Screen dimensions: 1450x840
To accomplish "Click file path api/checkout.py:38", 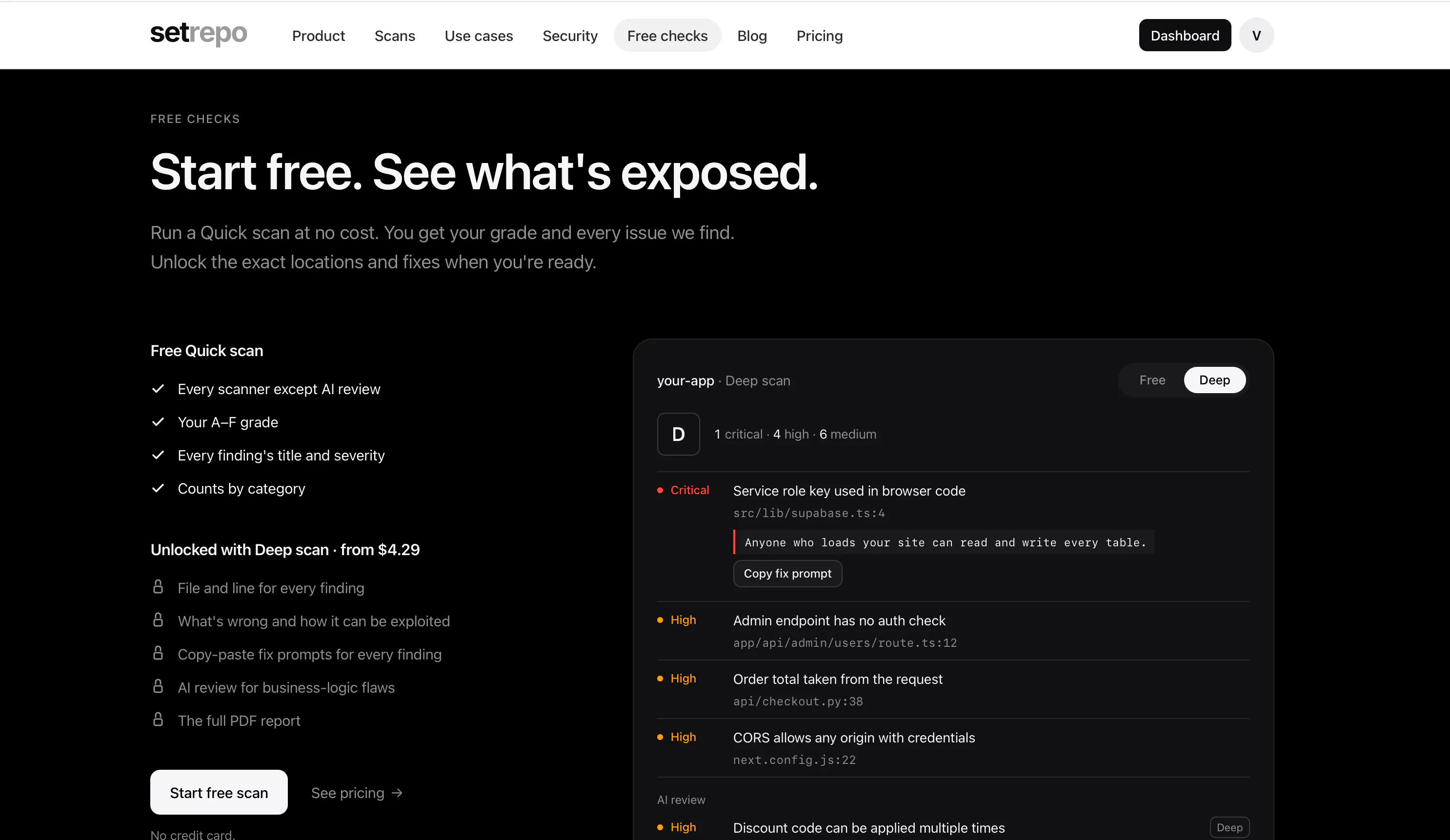I will [798, 702].
